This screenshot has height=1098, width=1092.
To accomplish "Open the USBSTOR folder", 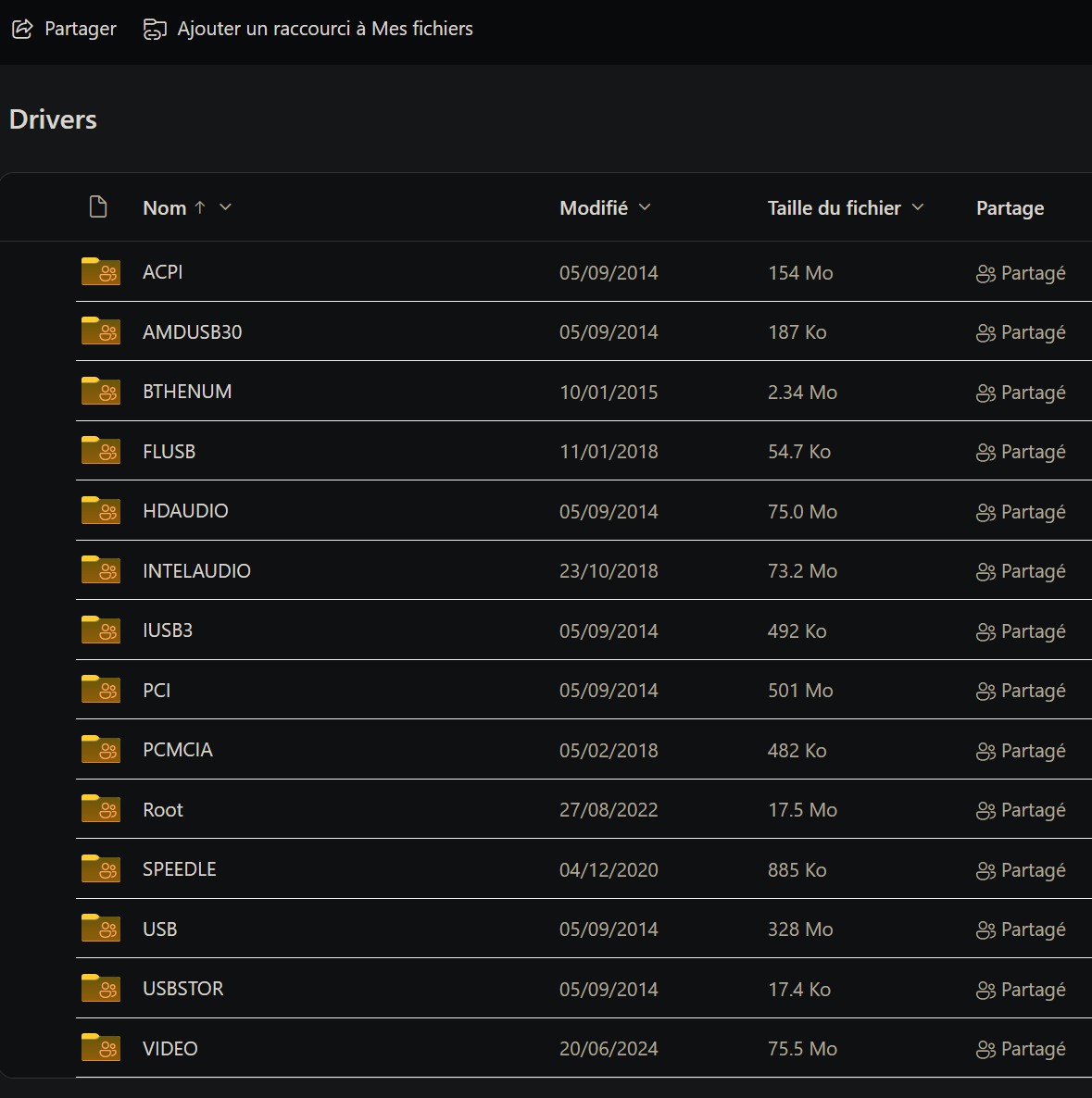I will [x=182, y=988].
